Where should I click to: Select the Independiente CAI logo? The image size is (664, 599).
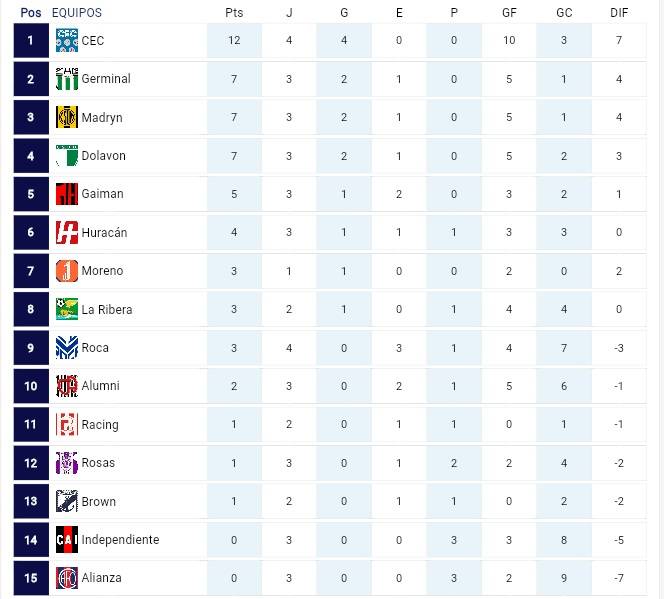tap(67, 540)
